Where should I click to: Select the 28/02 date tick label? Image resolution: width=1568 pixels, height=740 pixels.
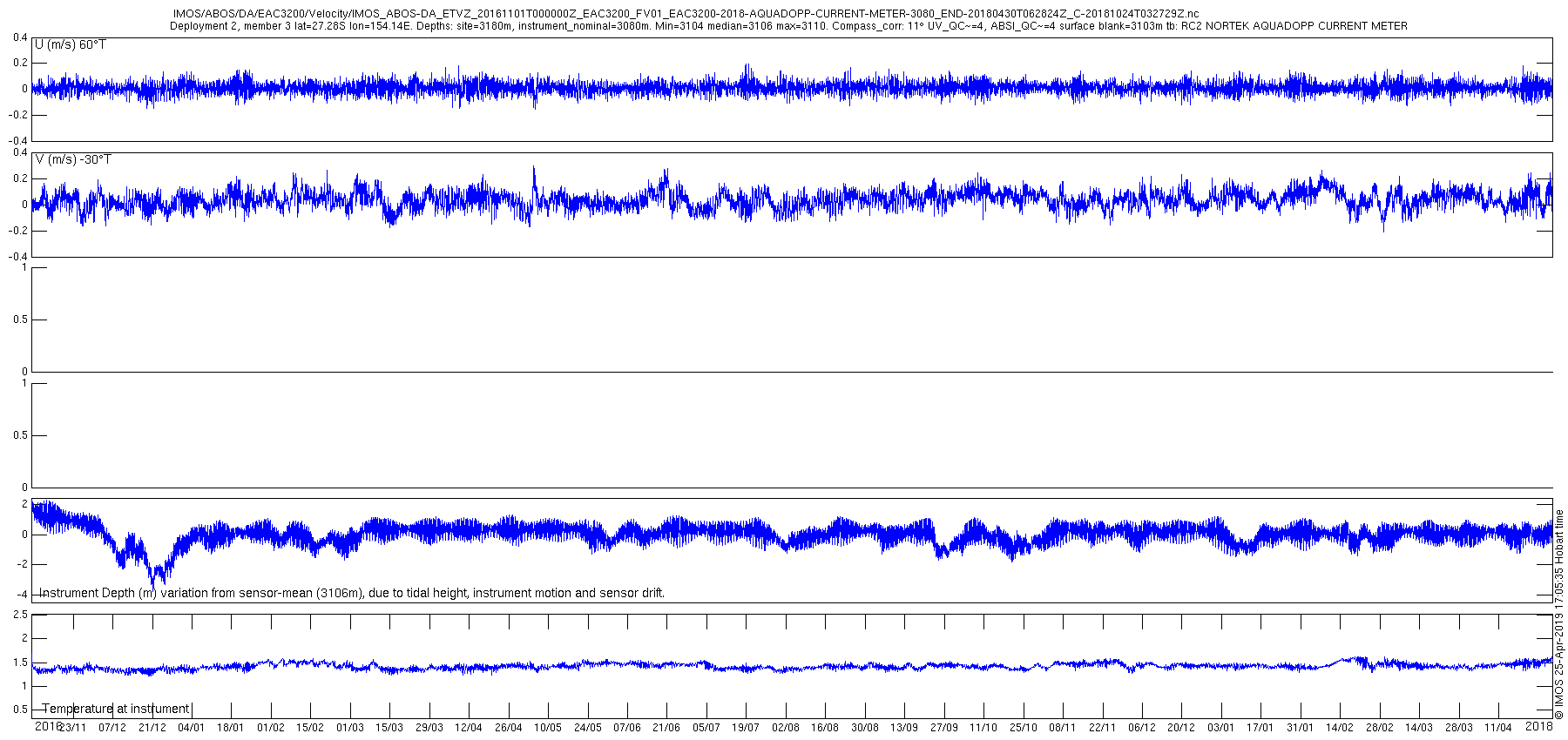(1380, 728)
